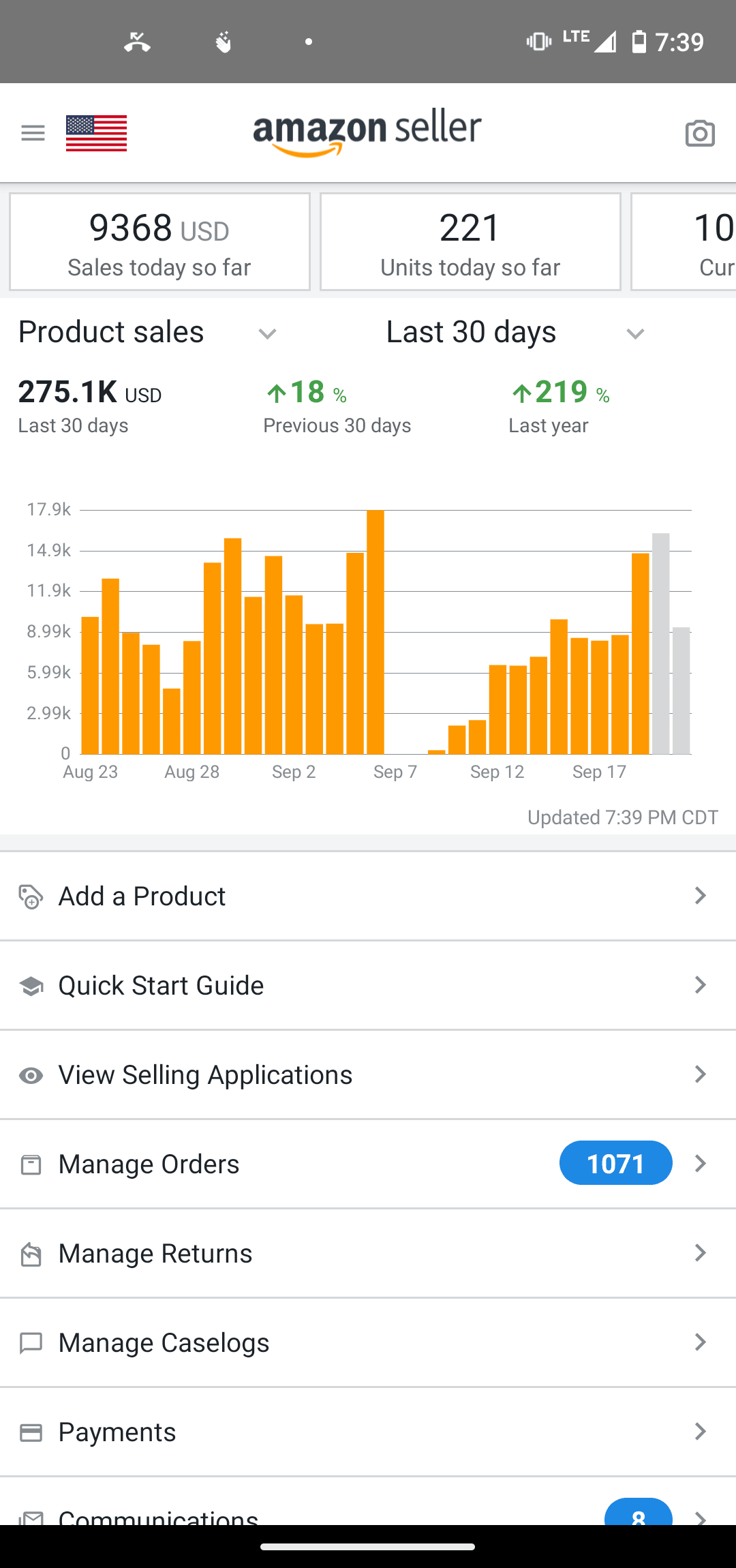Viewport: 736px width, 1568px height.
Task: Tap the Quick Start Guide graduation cap icon
Action: pos(31,986)
